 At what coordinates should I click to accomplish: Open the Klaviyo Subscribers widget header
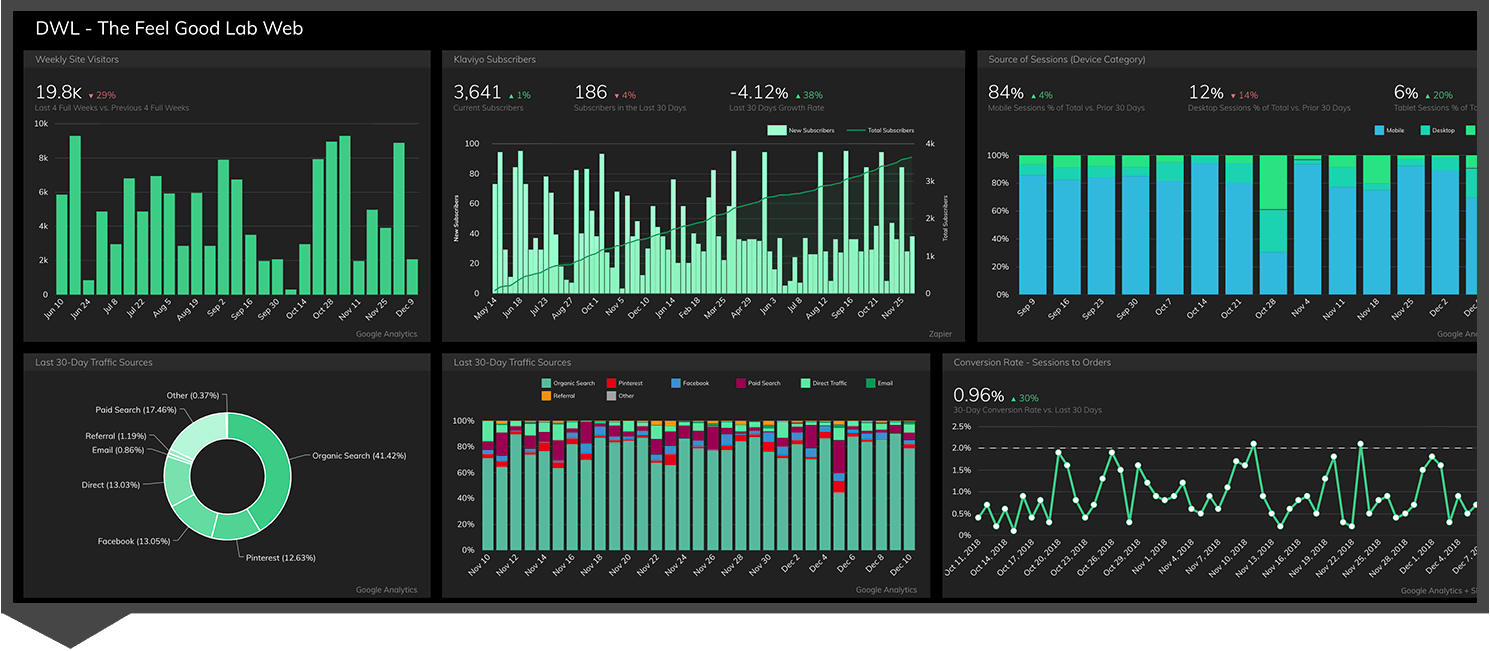click(x=494, y=59)
